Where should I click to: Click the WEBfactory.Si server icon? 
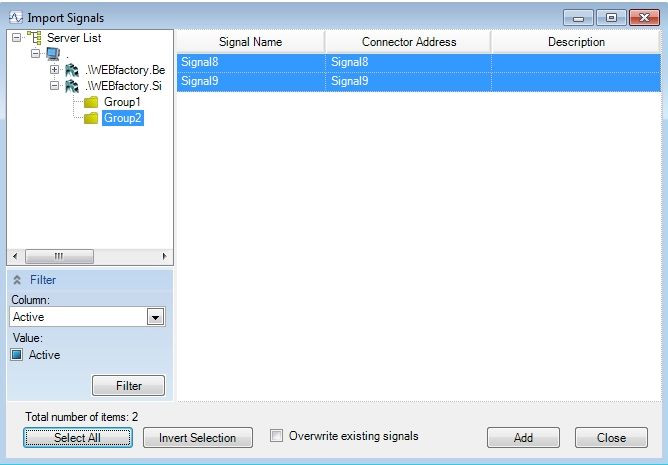(72, 86)
